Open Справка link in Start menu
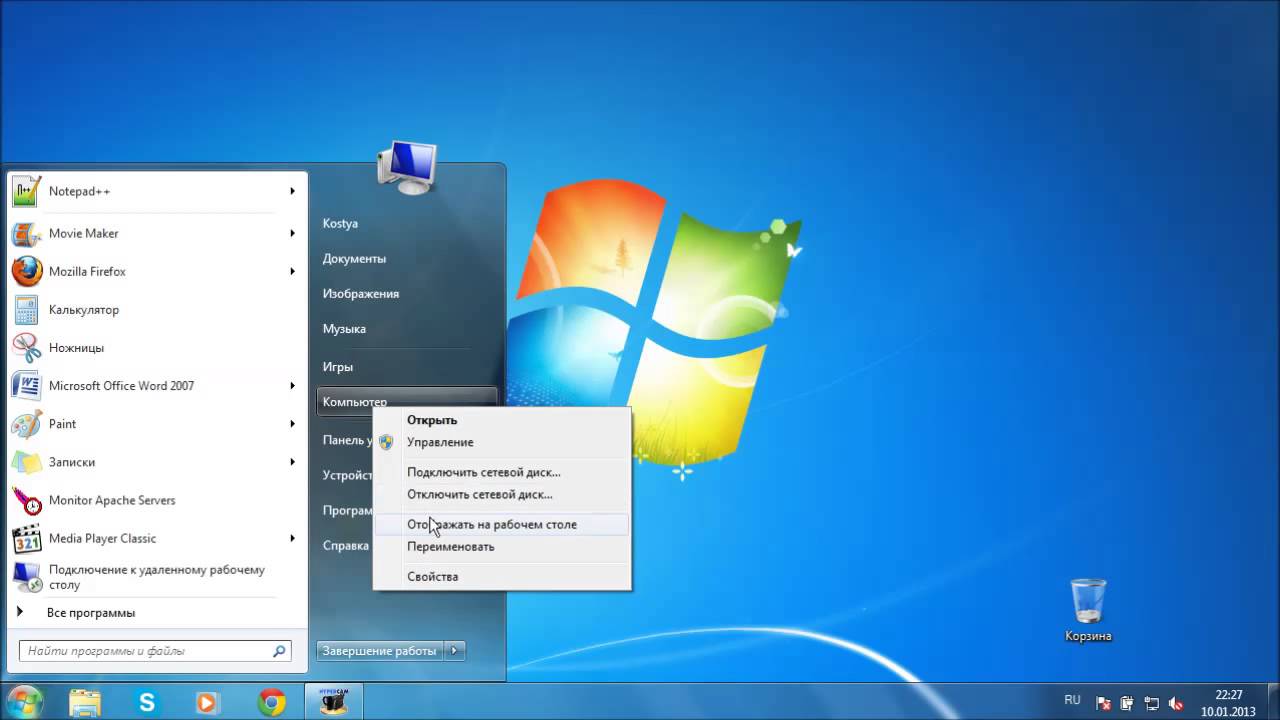Screen dimensions: 1280x720 [x=346, y=546]
